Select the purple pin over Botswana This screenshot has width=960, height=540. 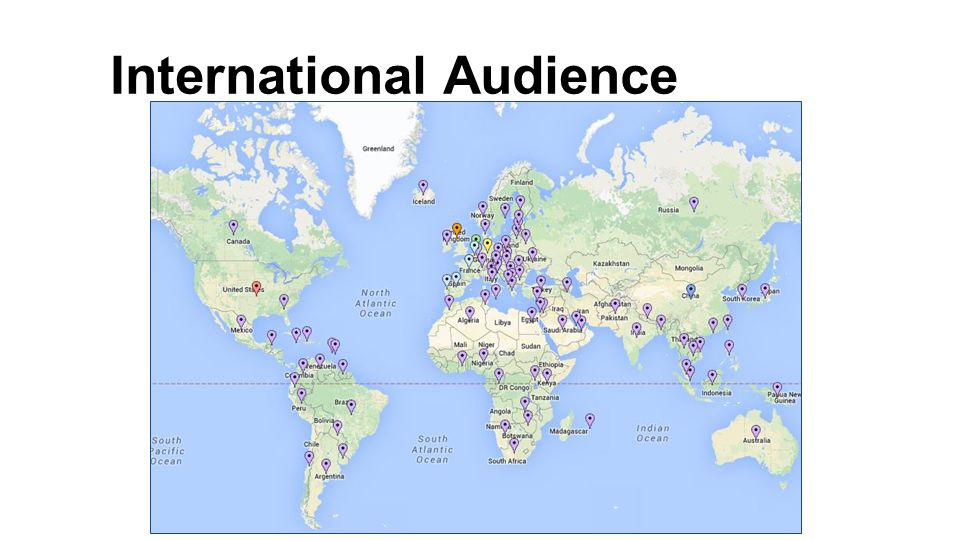514,444
